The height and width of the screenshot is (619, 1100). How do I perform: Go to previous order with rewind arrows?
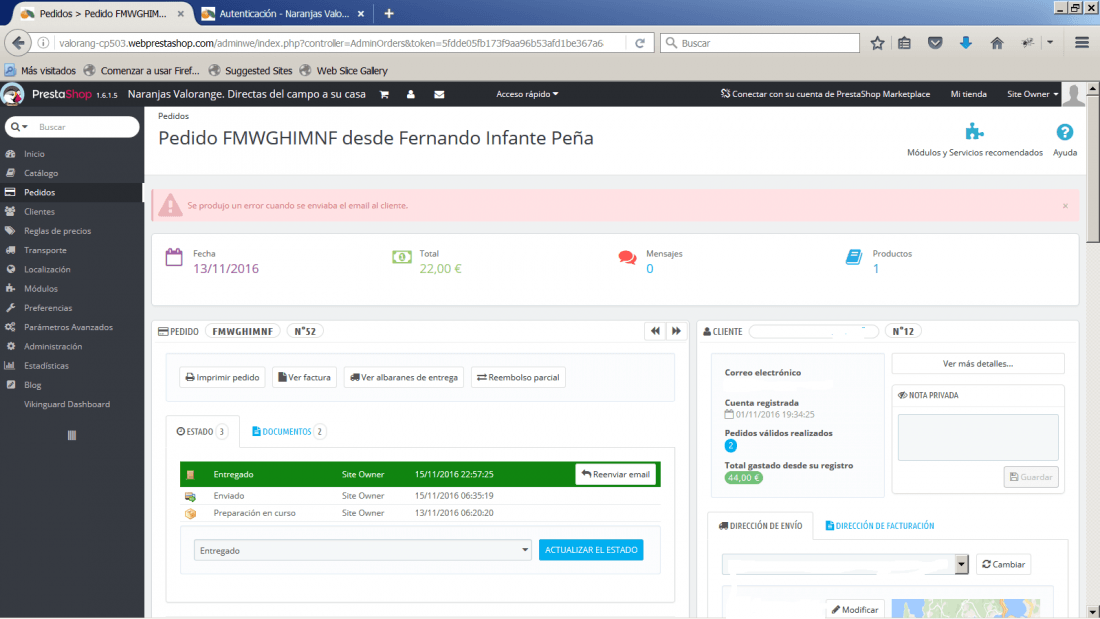[x=655, y=331]
